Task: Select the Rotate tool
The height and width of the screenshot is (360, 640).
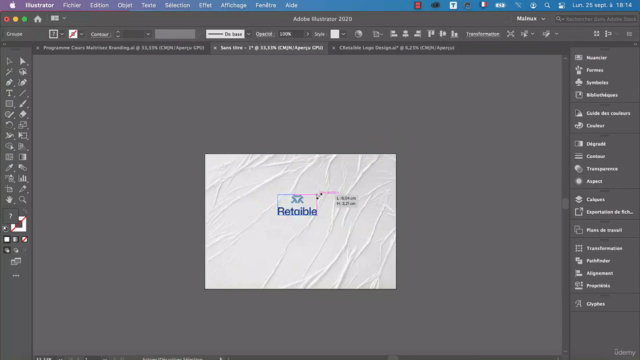Action: (9, 125)
